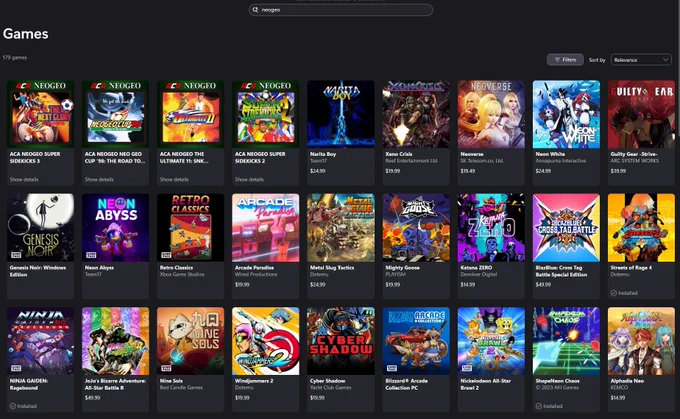680x419 pixels.
Task: Open the Neon Abyss game cover
Action: 115,228
